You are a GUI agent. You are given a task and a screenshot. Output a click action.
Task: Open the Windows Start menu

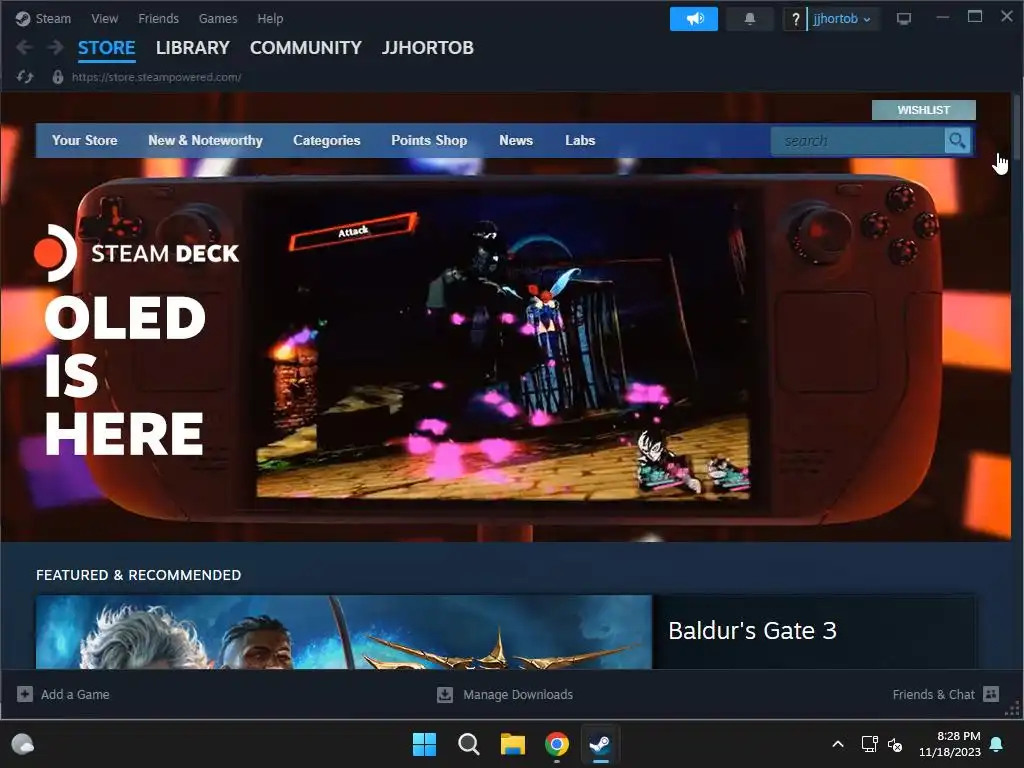coord(424,744)
